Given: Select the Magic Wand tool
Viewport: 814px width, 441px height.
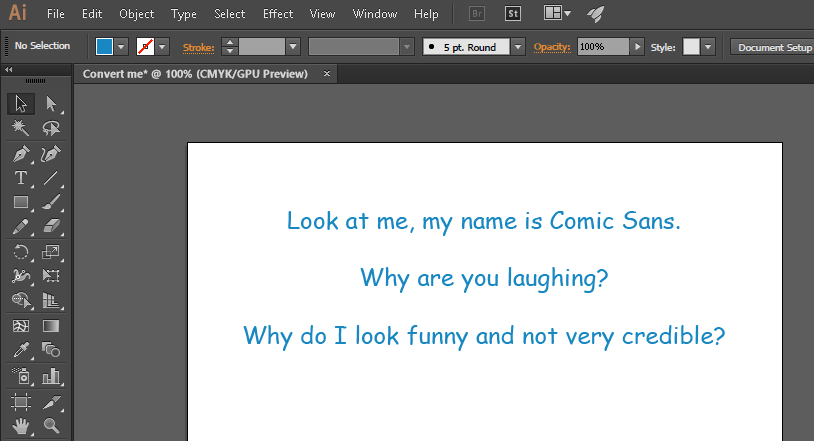Looking at the screenshot, I should [21, 128].
